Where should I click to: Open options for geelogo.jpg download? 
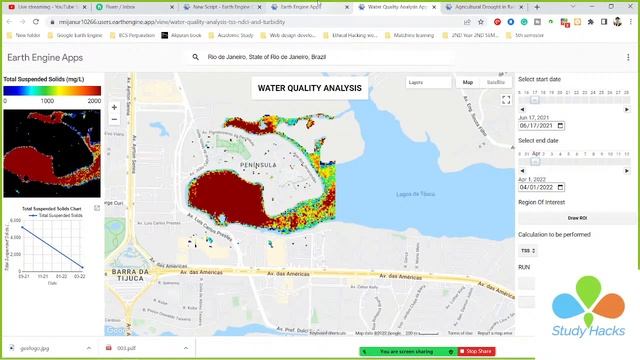89,348
